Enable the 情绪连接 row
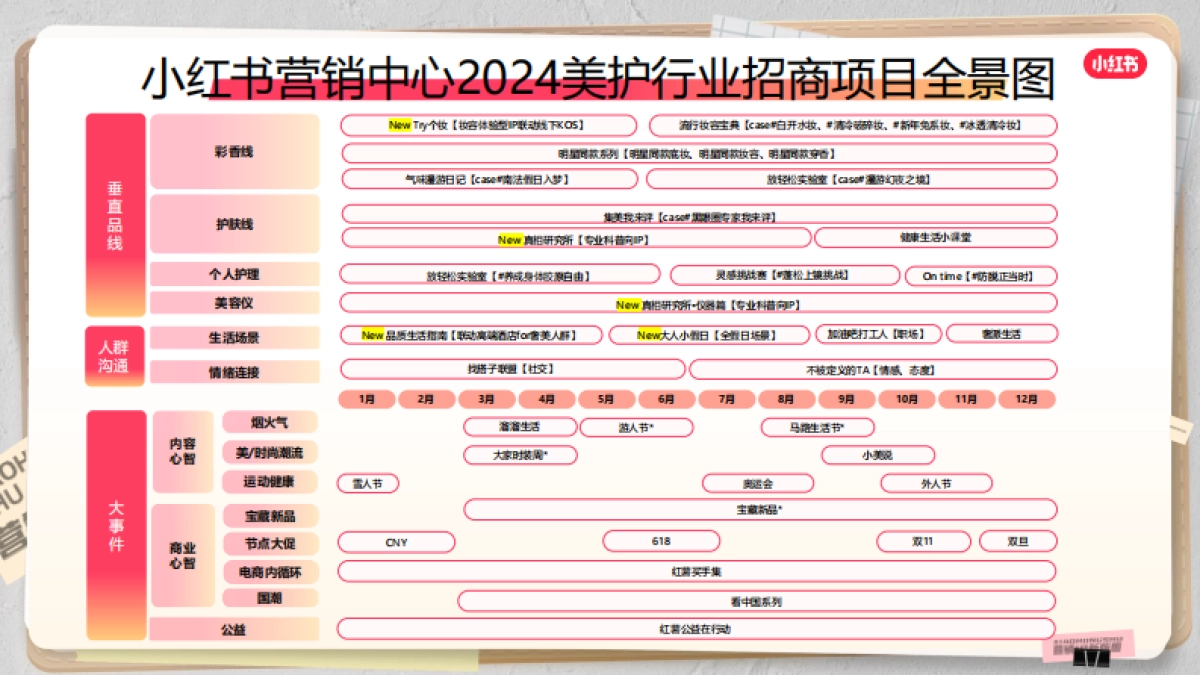The image size is (1200, 675). (235, 371)
